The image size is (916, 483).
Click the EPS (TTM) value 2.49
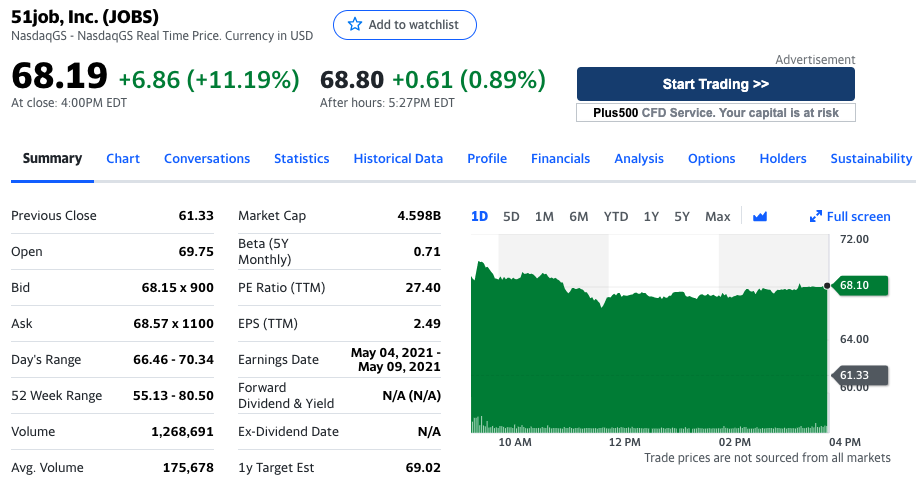427,324
